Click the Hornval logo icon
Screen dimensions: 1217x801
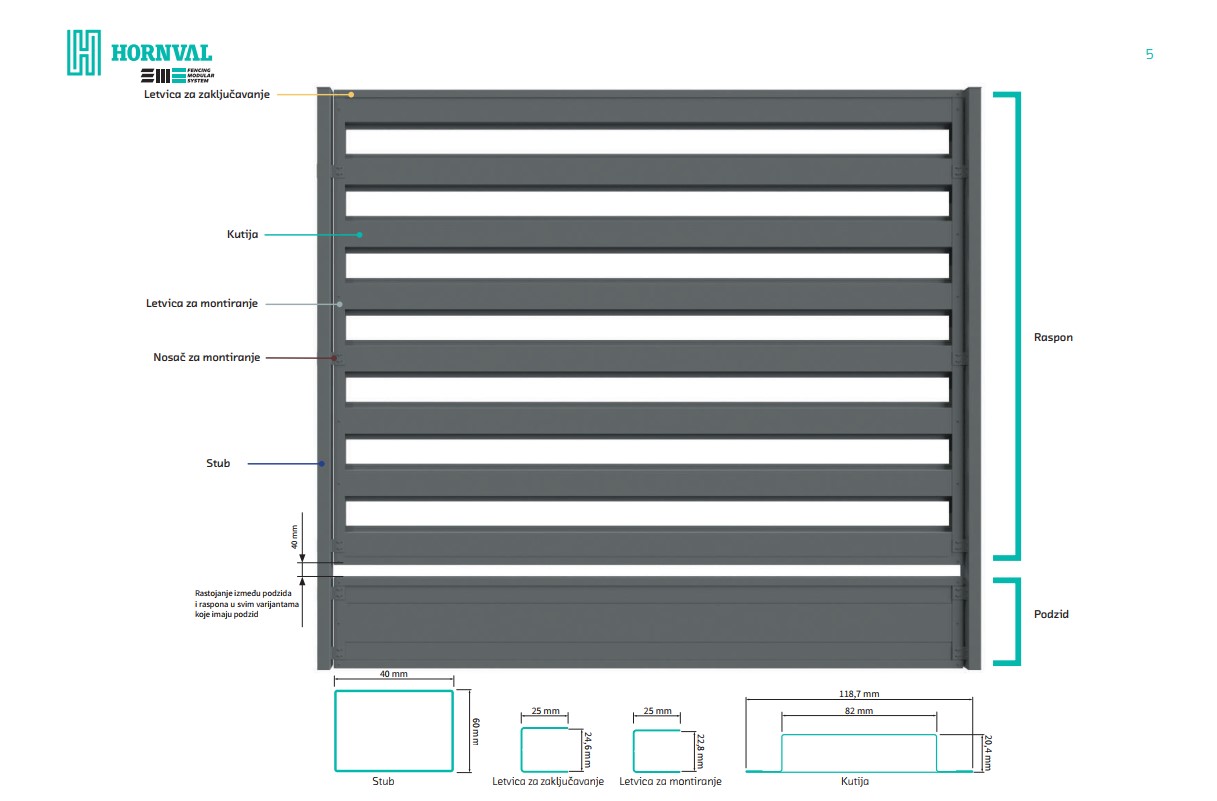click(x=85, y=52)
